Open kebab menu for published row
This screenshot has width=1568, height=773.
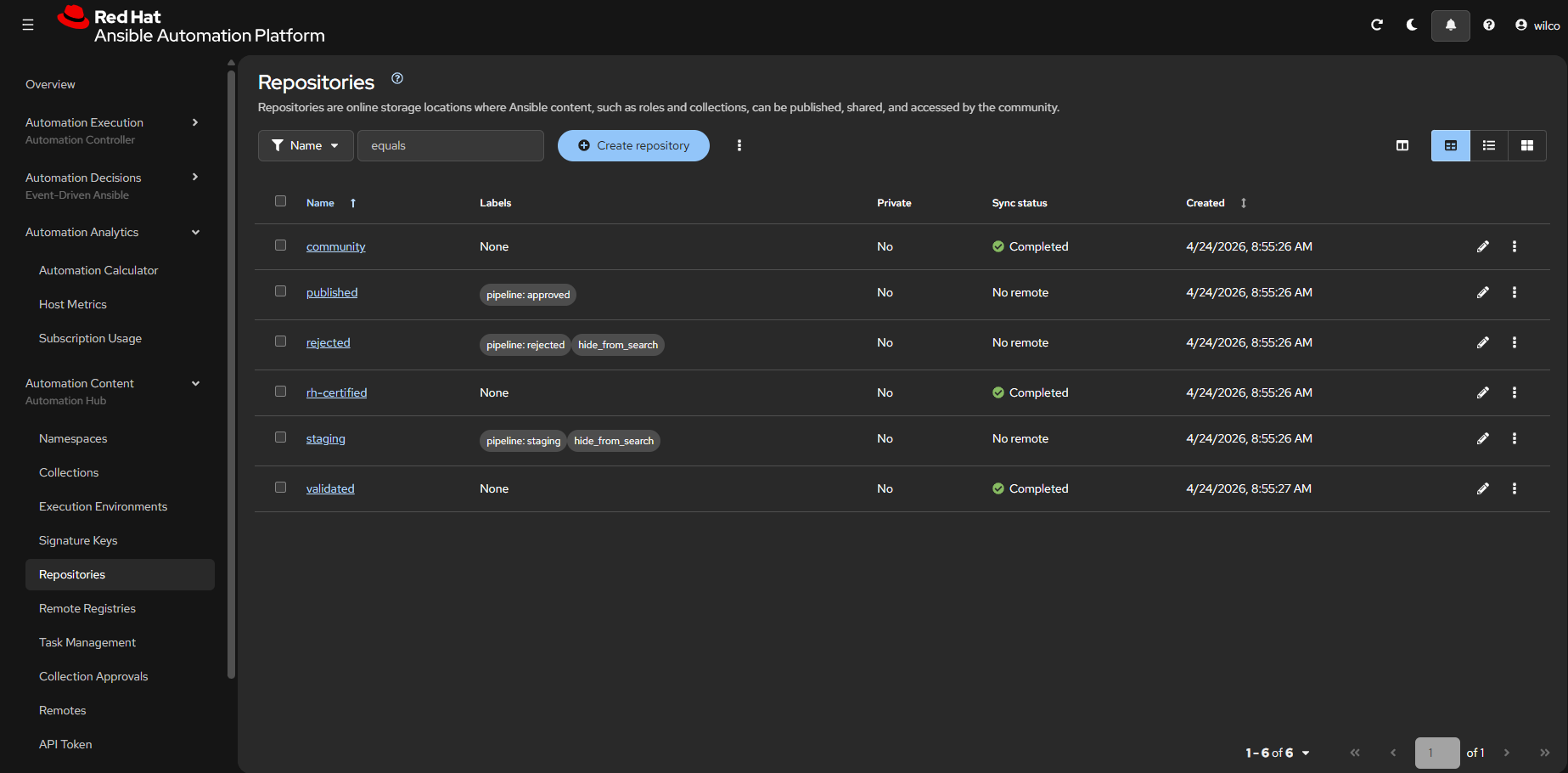click(x=1515, y=292)
